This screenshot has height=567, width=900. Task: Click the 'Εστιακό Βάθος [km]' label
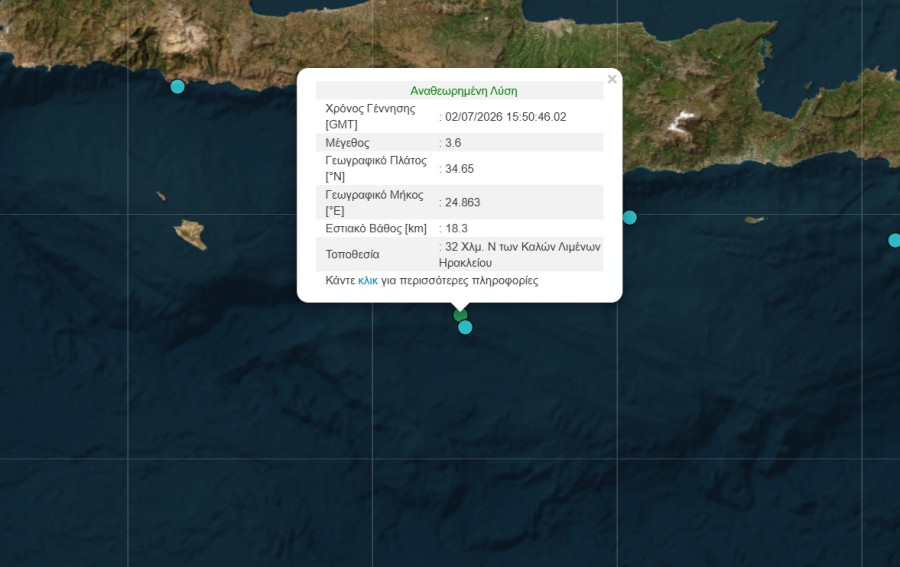pyautogui.click(x=376, y=228)
